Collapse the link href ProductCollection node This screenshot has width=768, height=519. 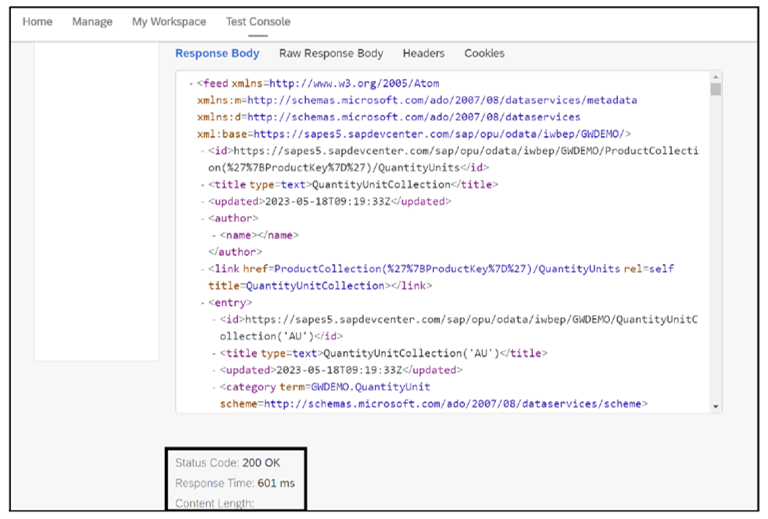[202, 269]
